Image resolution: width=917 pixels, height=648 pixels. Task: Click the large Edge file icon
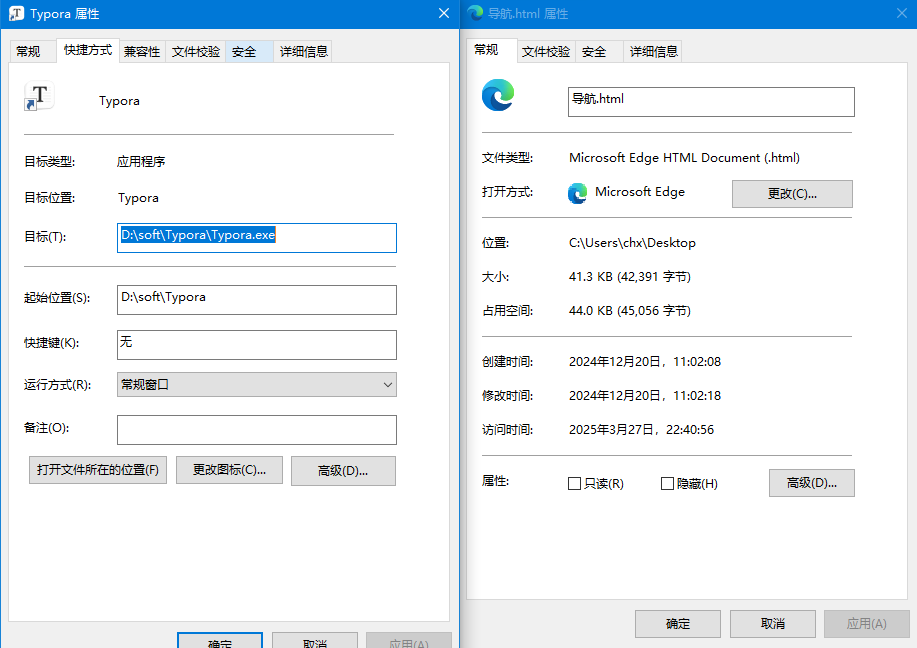498,95
